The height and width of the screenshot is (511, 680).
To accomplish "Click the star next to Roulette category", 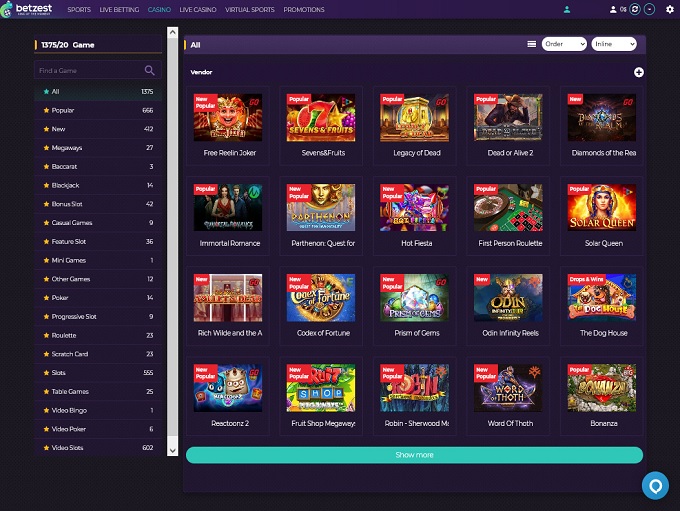I will click(46, 335).
